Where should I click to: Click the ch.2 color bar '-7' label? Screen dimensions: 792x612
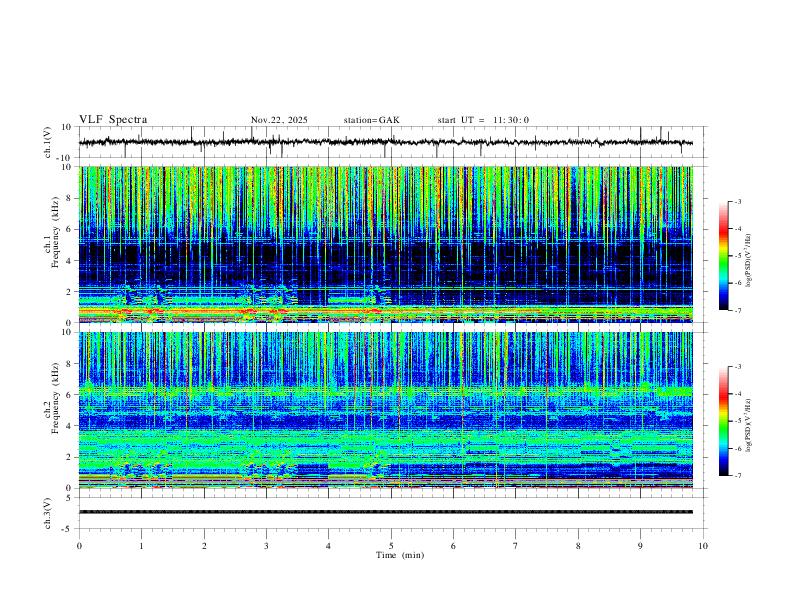point(737,476)
